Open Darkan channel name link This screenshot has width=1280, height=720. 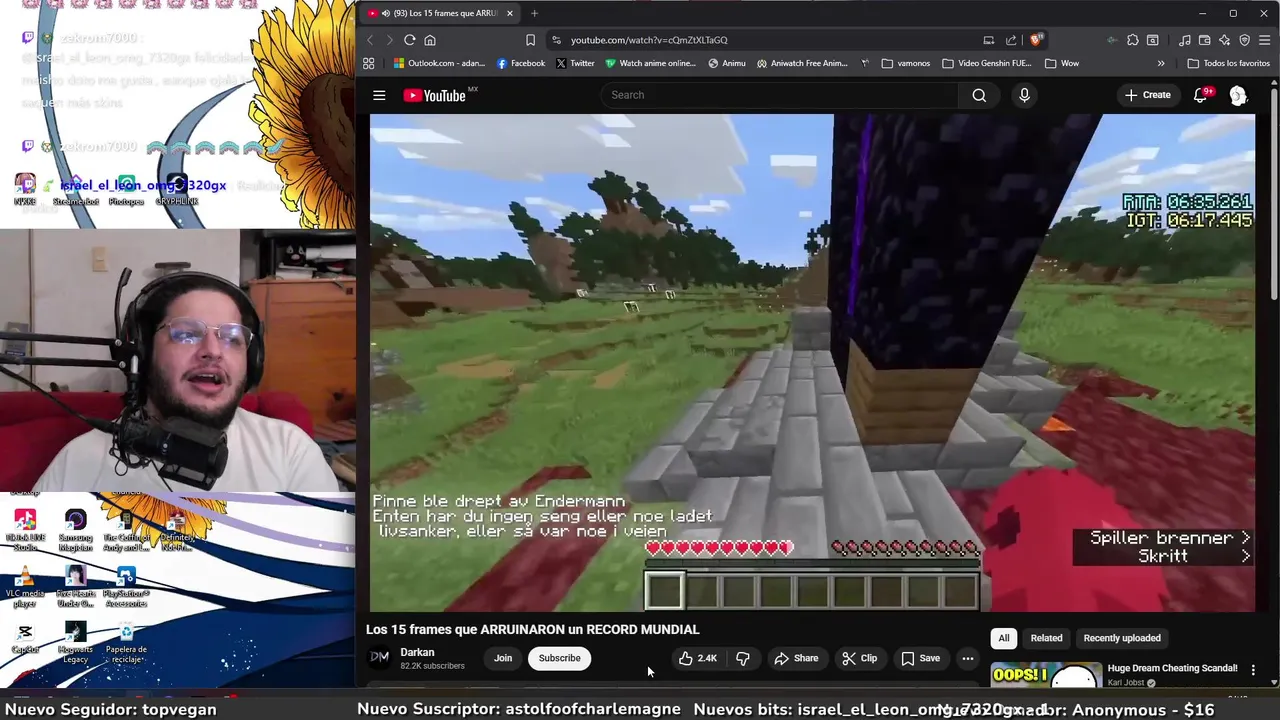(417, 652)
